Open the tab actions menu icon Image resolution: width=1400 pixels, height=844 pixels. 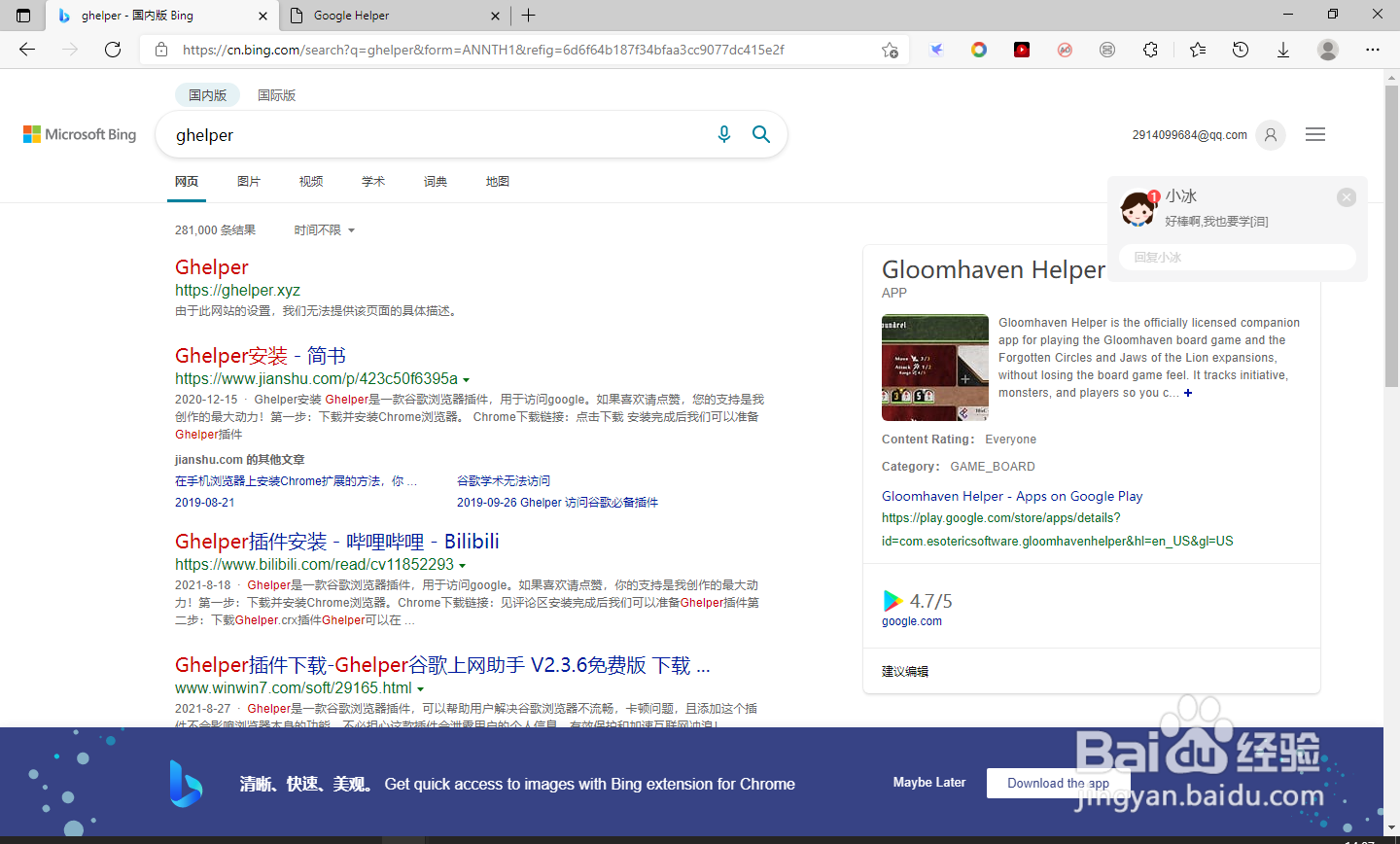pyautogui.click(x=23, y=16)
